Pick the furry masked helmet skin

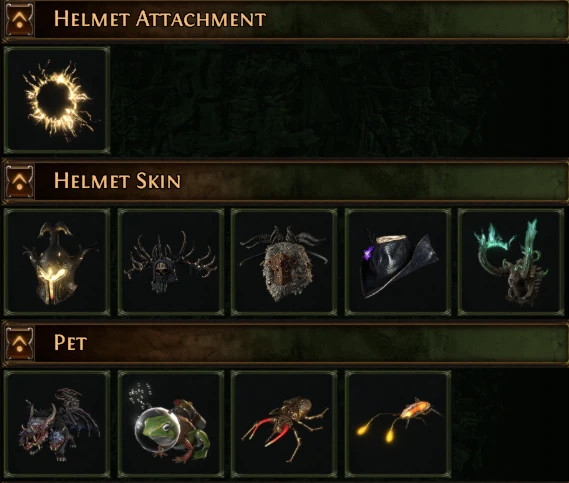click(284, 262)
